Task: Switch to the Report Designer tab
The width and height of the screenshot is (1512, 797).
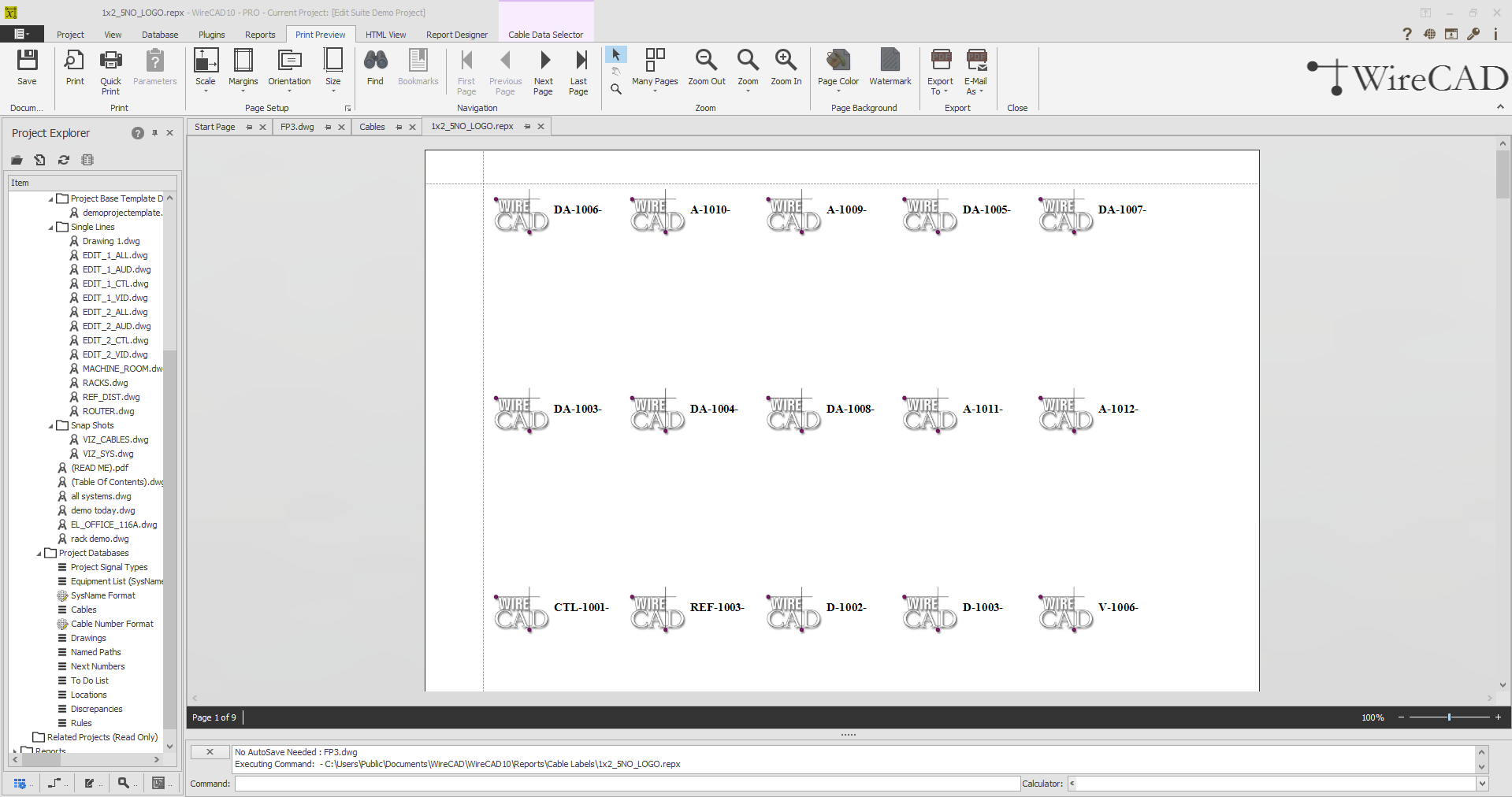Action: [x=457, y=35]
